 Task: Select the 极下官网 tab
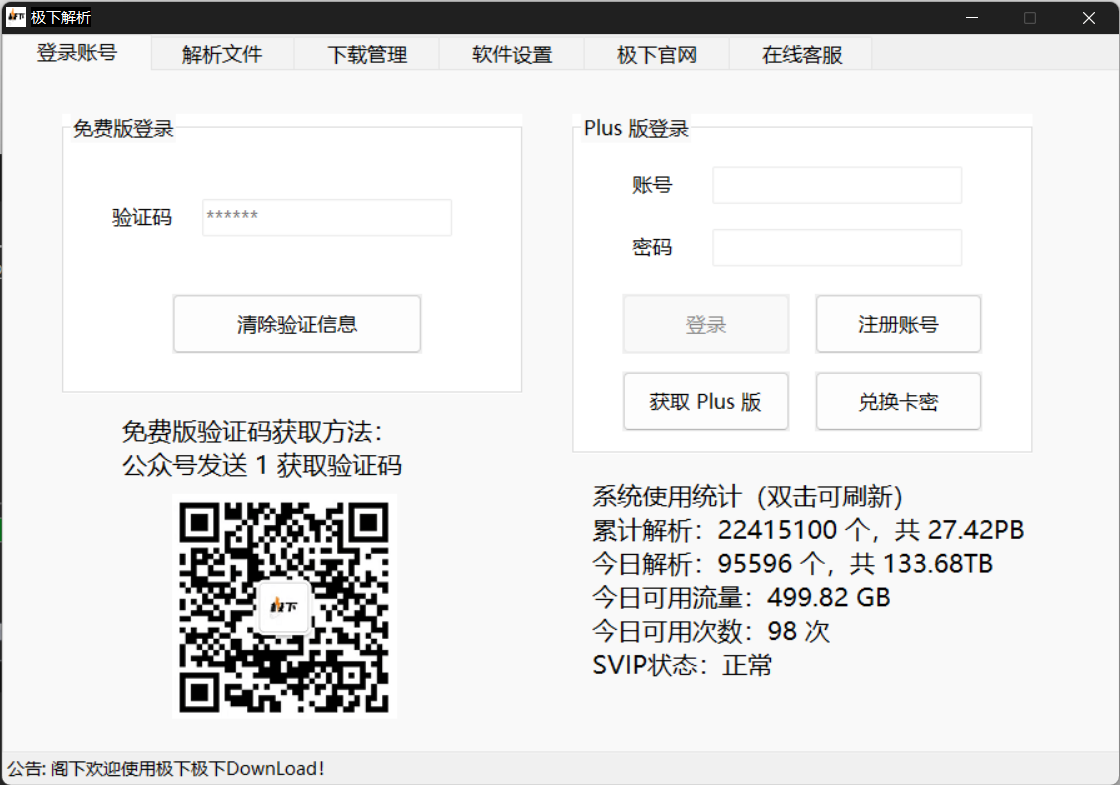pos(657,54)
